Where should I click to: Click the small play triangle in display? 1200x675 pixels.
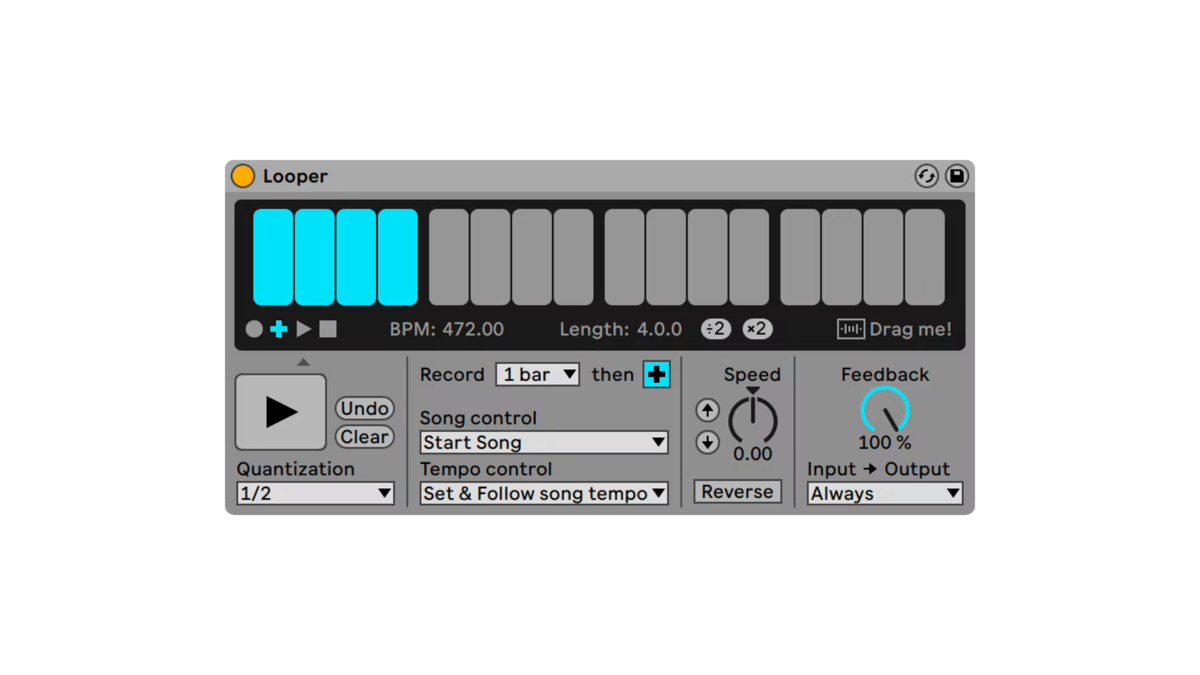[x=304, y=329]
